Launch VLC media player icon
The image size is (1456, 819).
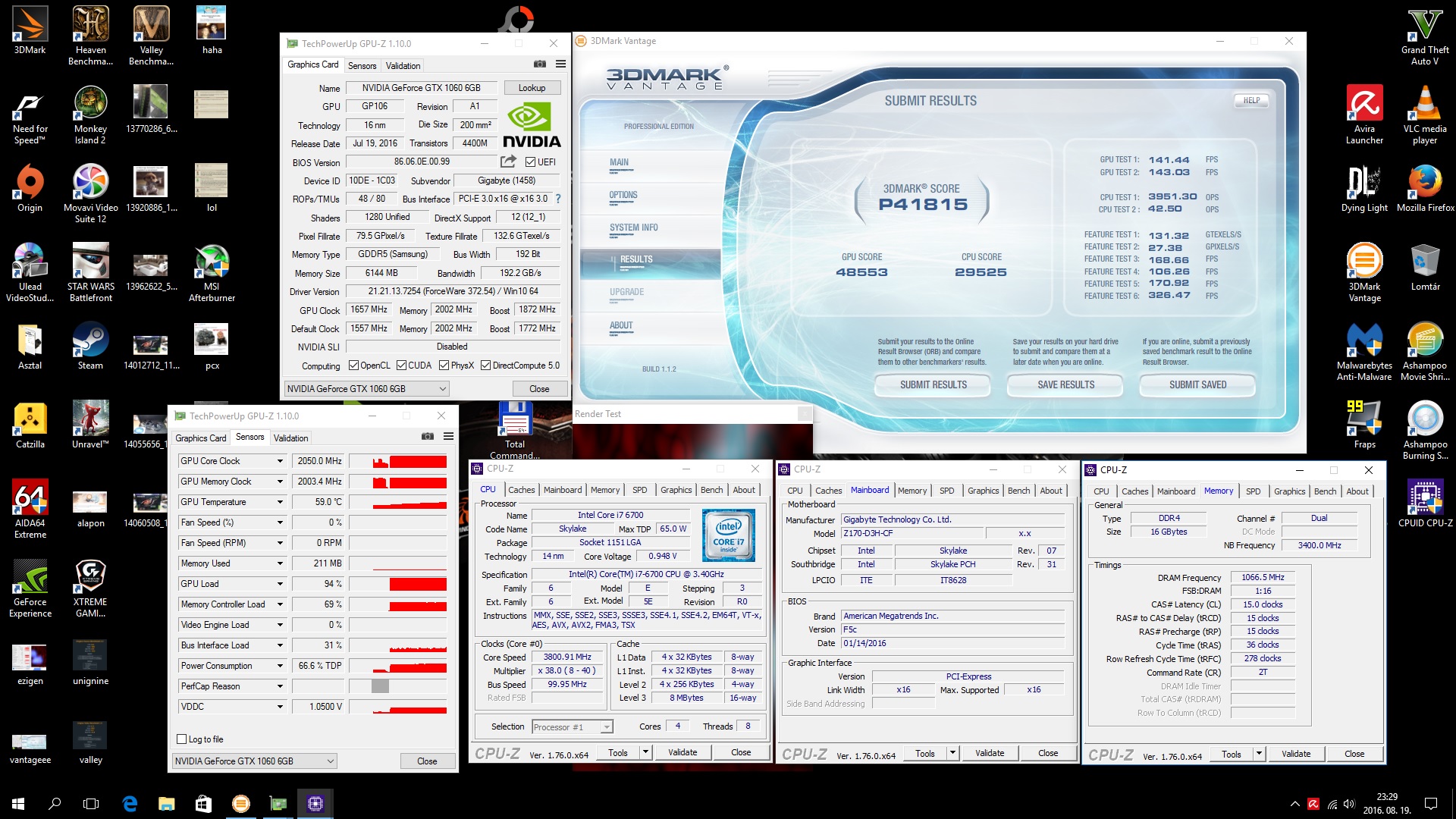point(1425,114)
